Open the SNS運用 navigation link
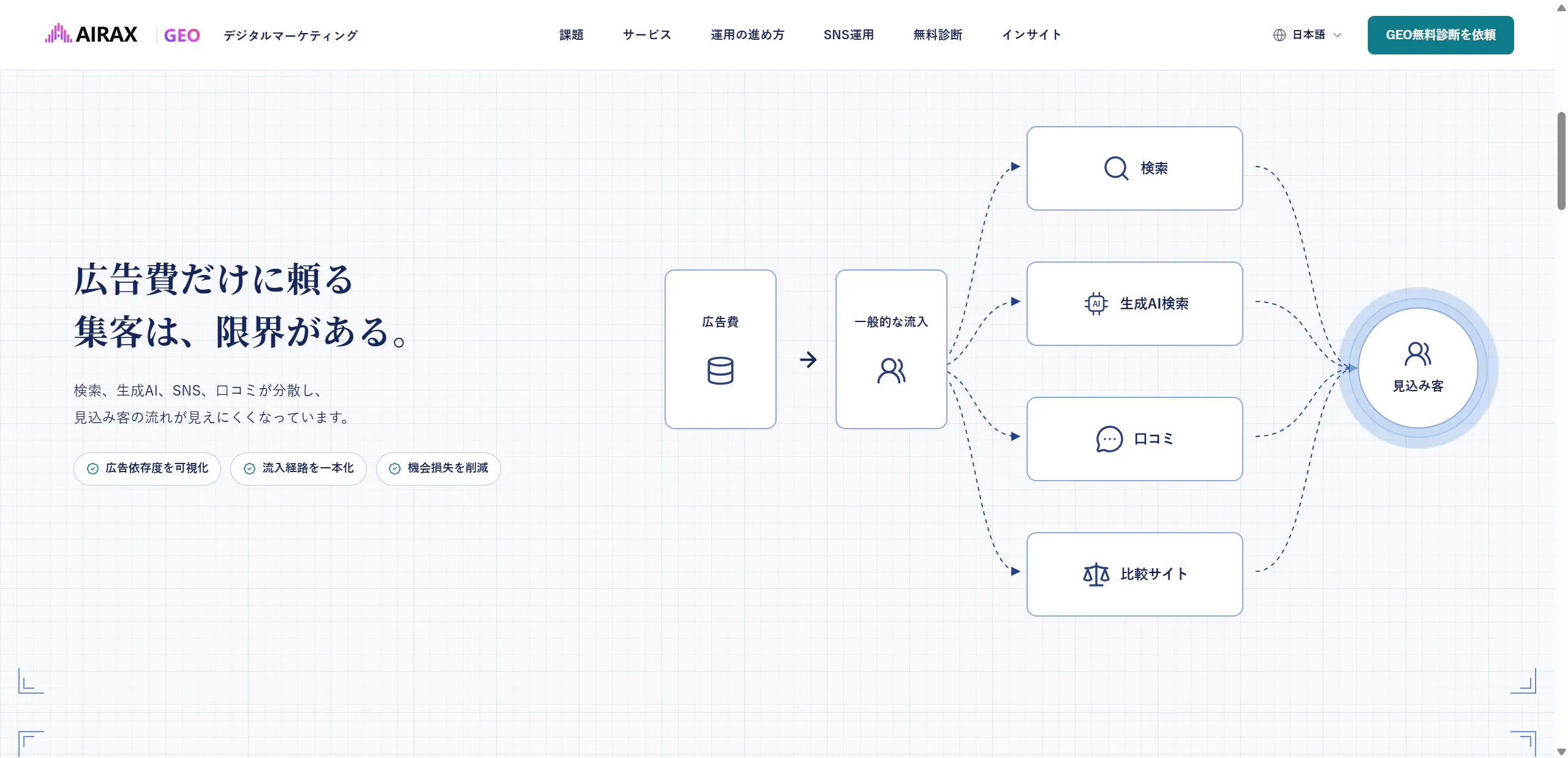Screen dimensions: 1568x758 pos(848,35)
